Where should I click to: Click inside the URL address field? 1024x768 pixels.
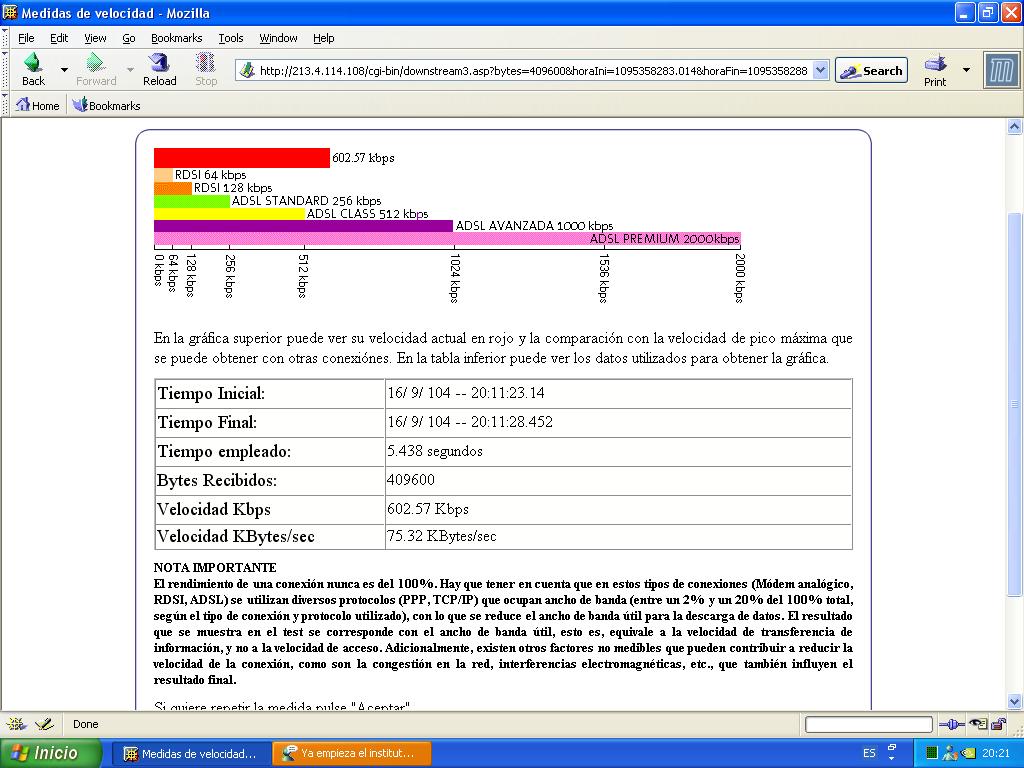[x=530, y=71]
